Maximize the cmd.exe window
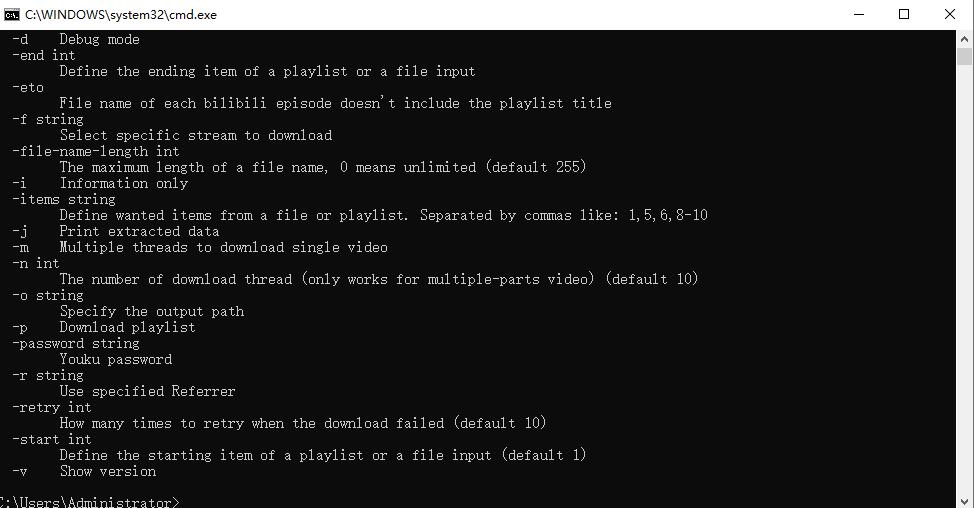Viewport: 974px width, 508px height. pos(905,15)
